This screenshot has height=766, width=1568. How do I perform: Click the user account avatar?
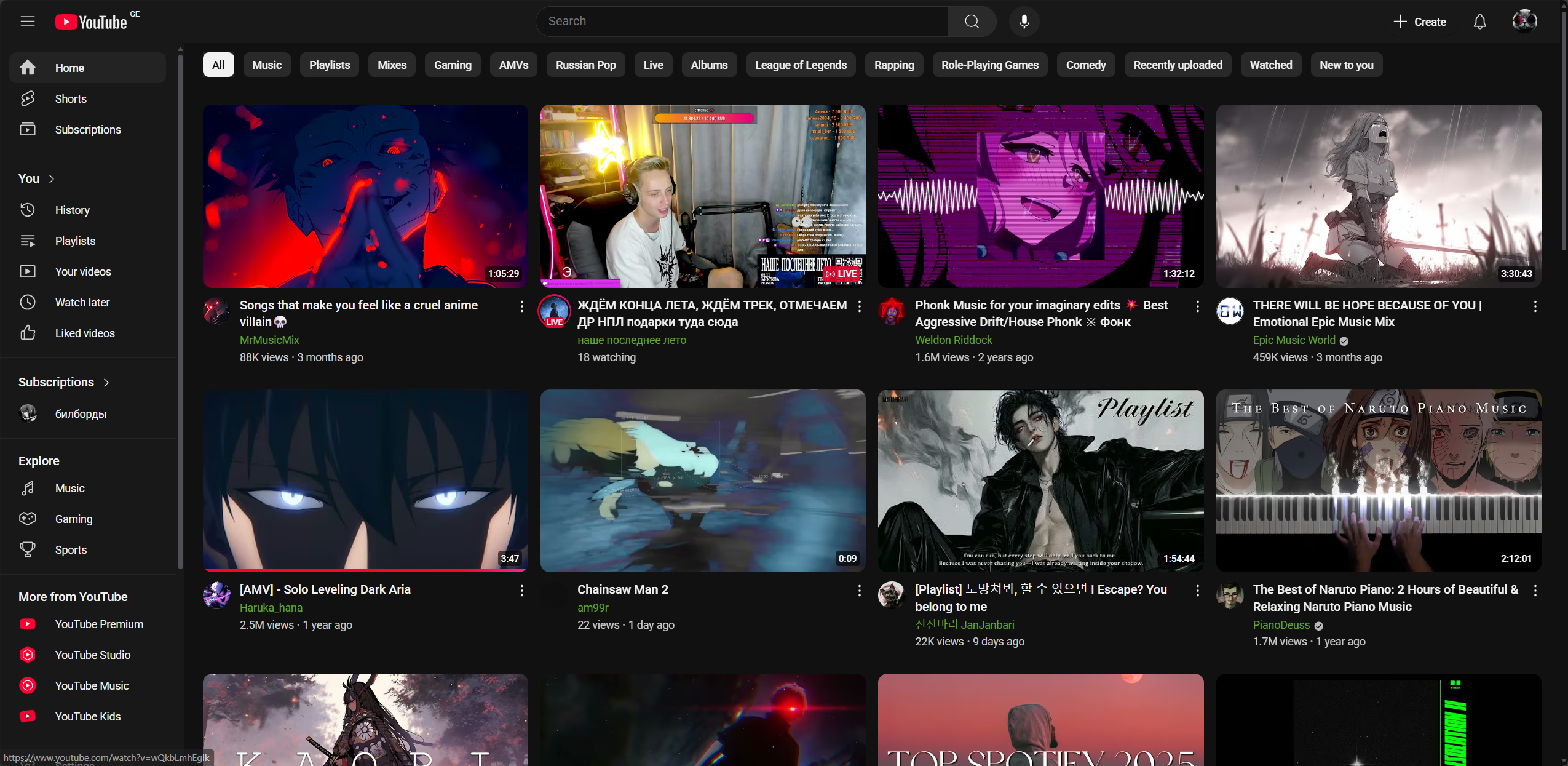tap(1524, 22)
